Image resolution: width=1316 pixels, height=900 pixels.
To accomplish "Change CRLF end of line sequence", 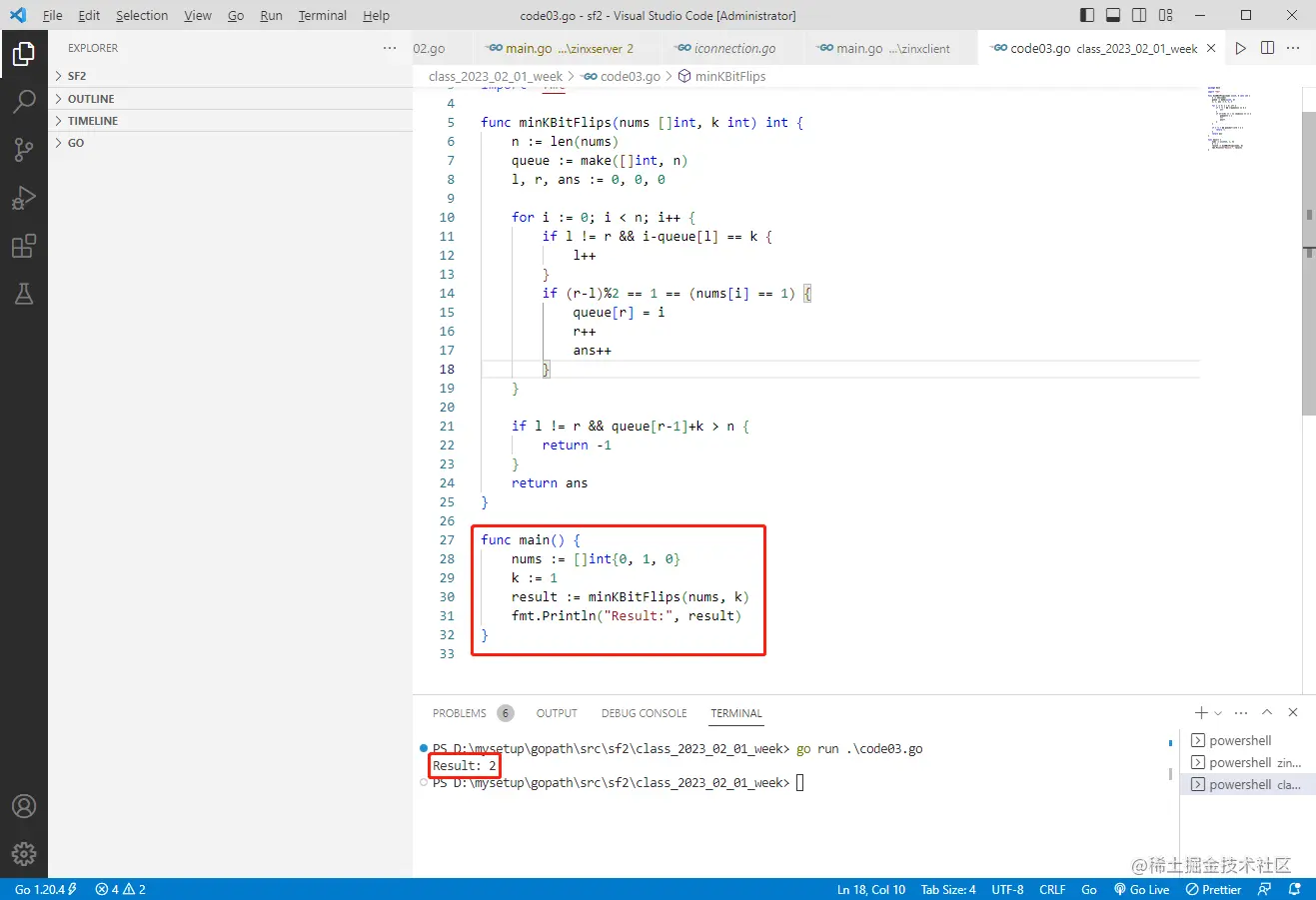I will coord(1052,889).
